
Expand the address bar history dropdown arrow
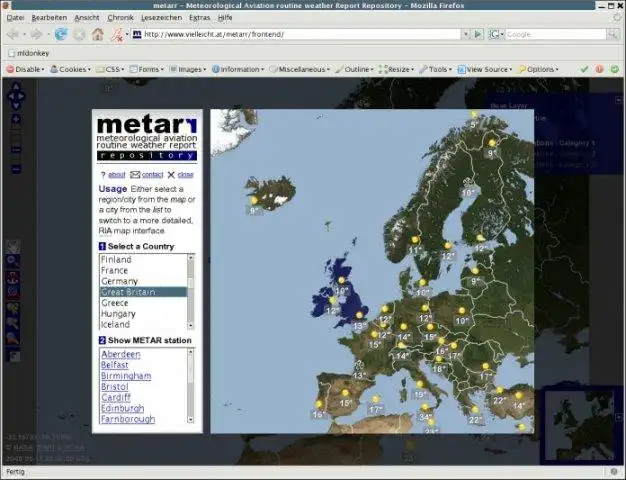click(466, 34)
